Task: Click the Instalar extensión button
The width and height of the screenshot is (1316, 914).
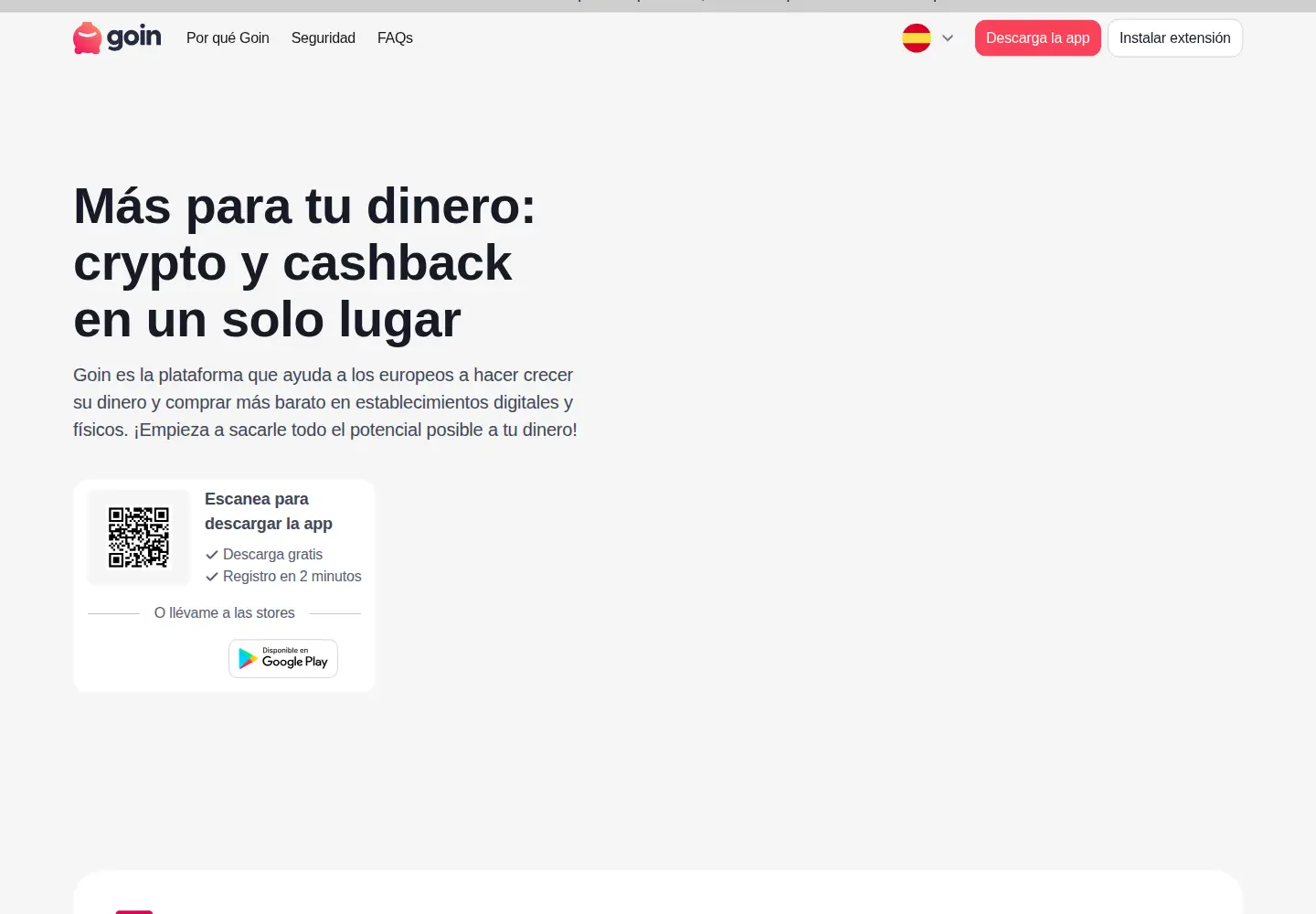Action: point(1175,37)
